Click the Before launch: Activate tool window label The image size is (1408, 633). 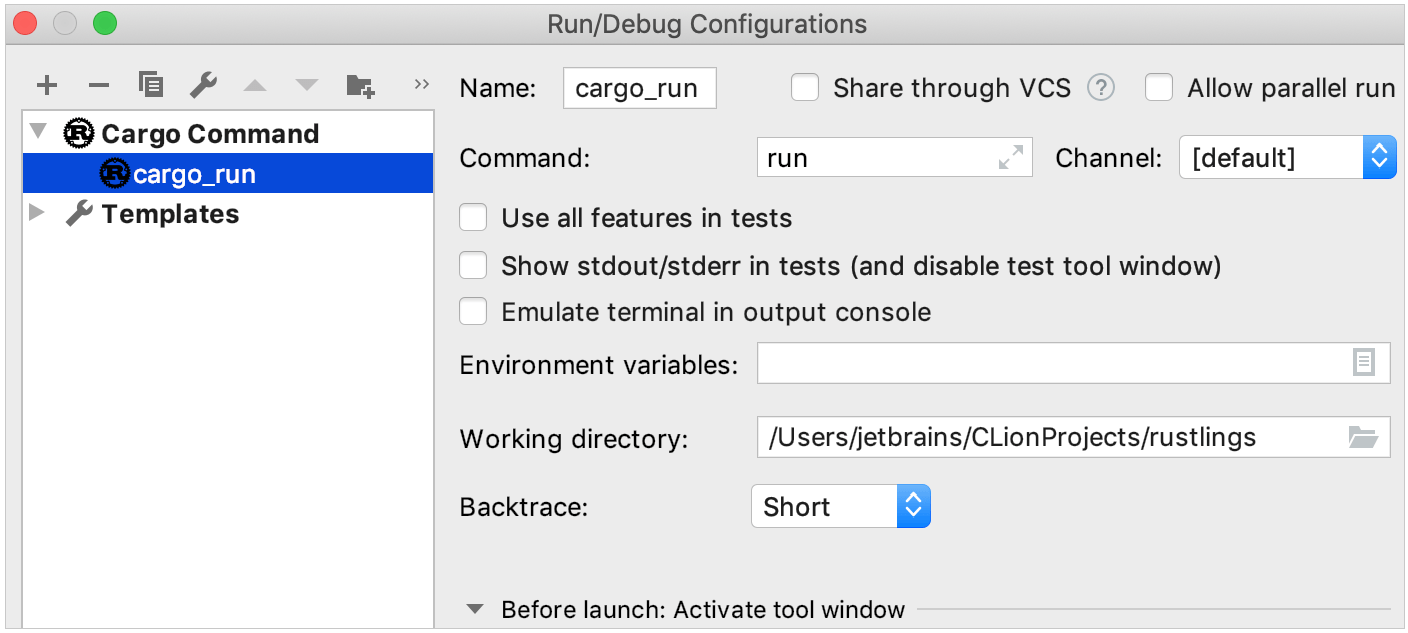[x=703, y=609]
